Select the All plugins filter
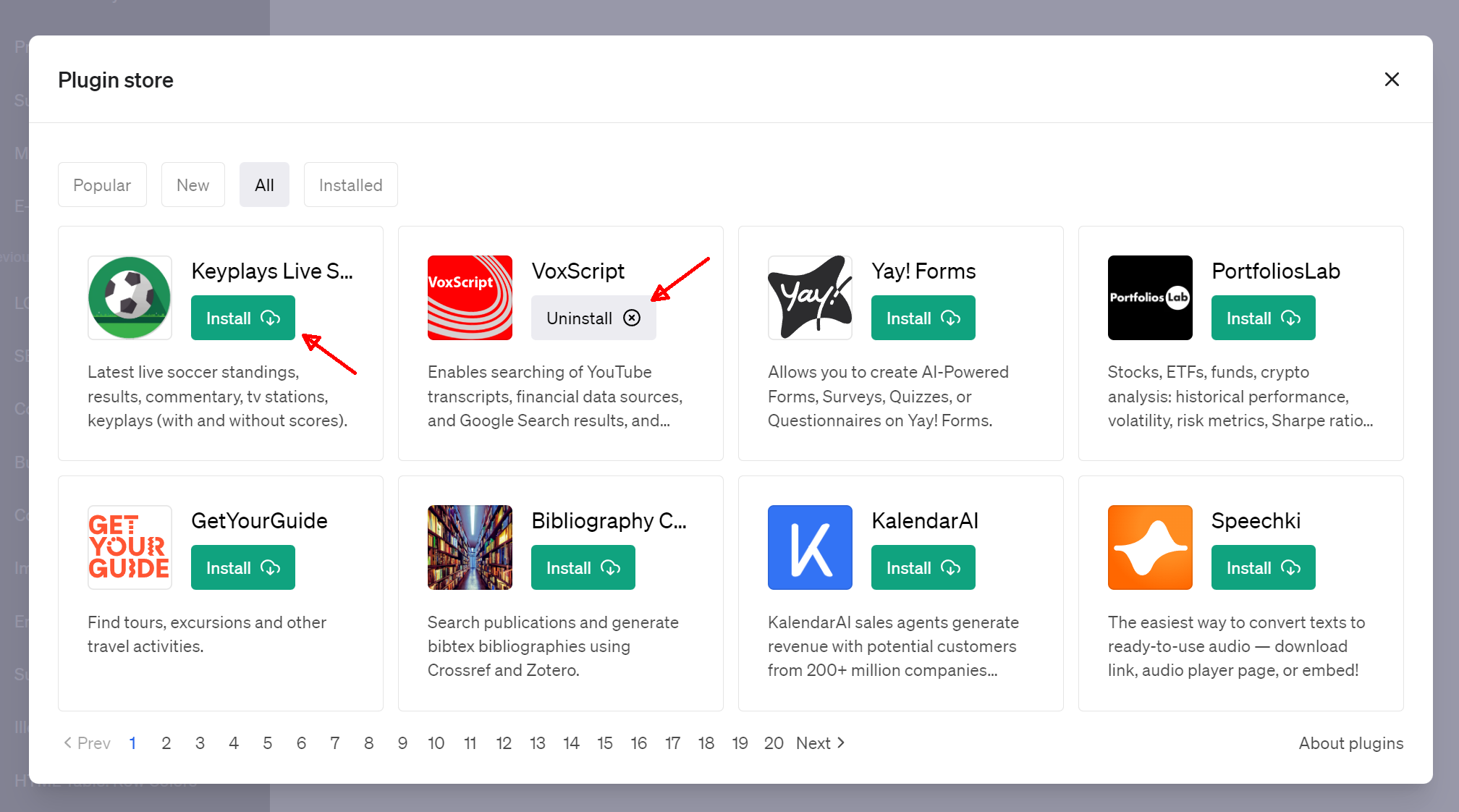The height and width of the screenshot is (812, 1459). point(264,185)
